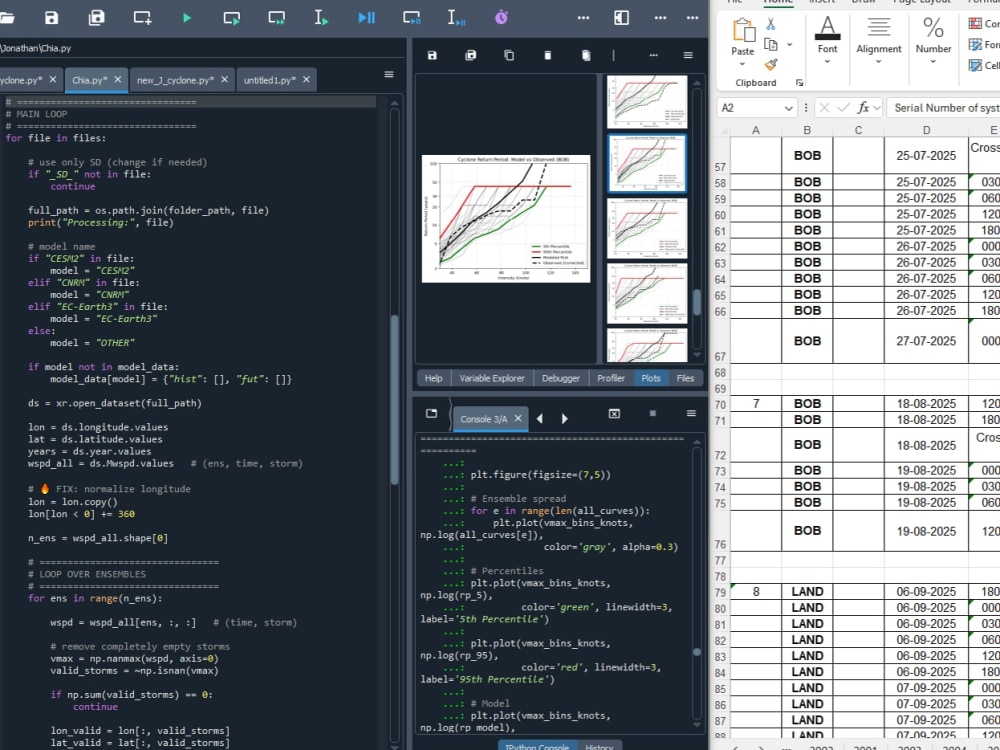Viewport: 1000px width, 750px height.
Task: Create a new cell in Spyder toolbar
Action: pyautogui.click(x=142, y=18)
